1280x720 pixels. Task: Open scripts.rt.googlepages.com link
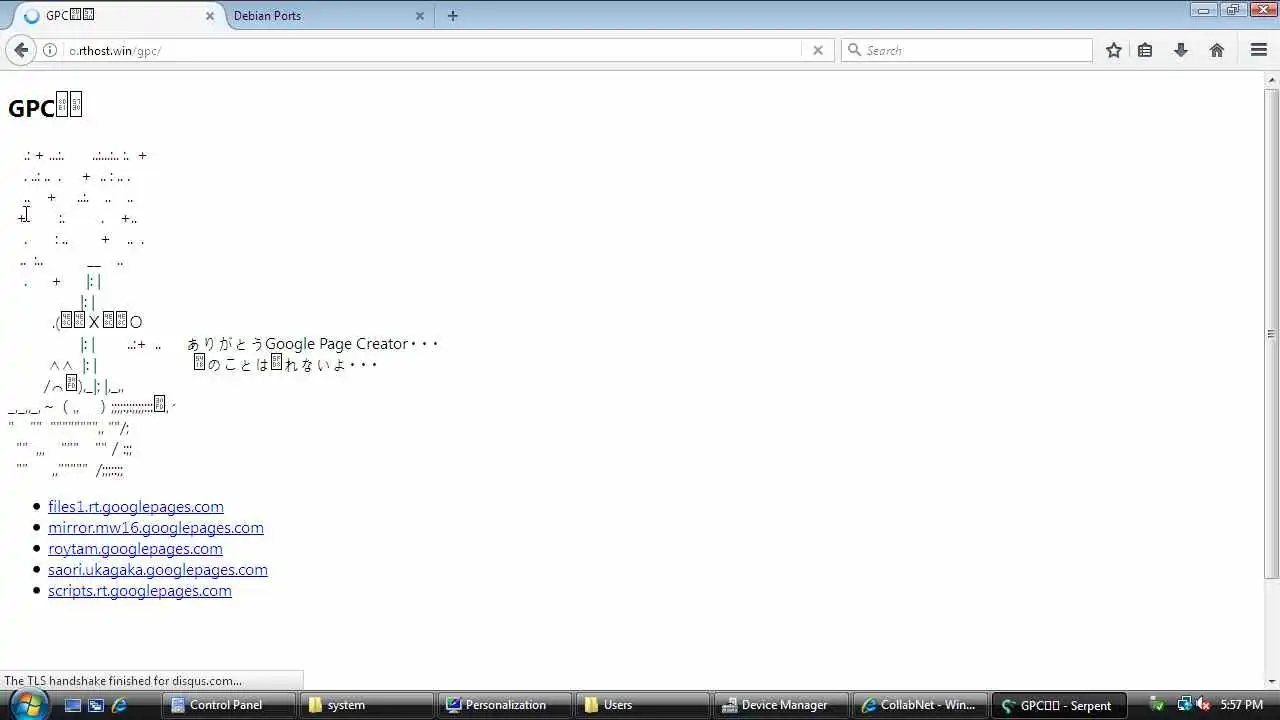click(140, 591)
